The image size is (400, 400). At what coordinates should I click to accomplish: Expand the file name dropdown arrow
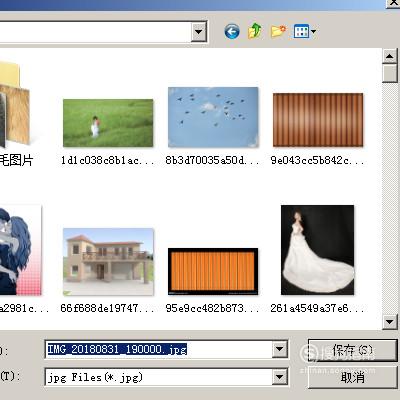click(x=279, y=349)
